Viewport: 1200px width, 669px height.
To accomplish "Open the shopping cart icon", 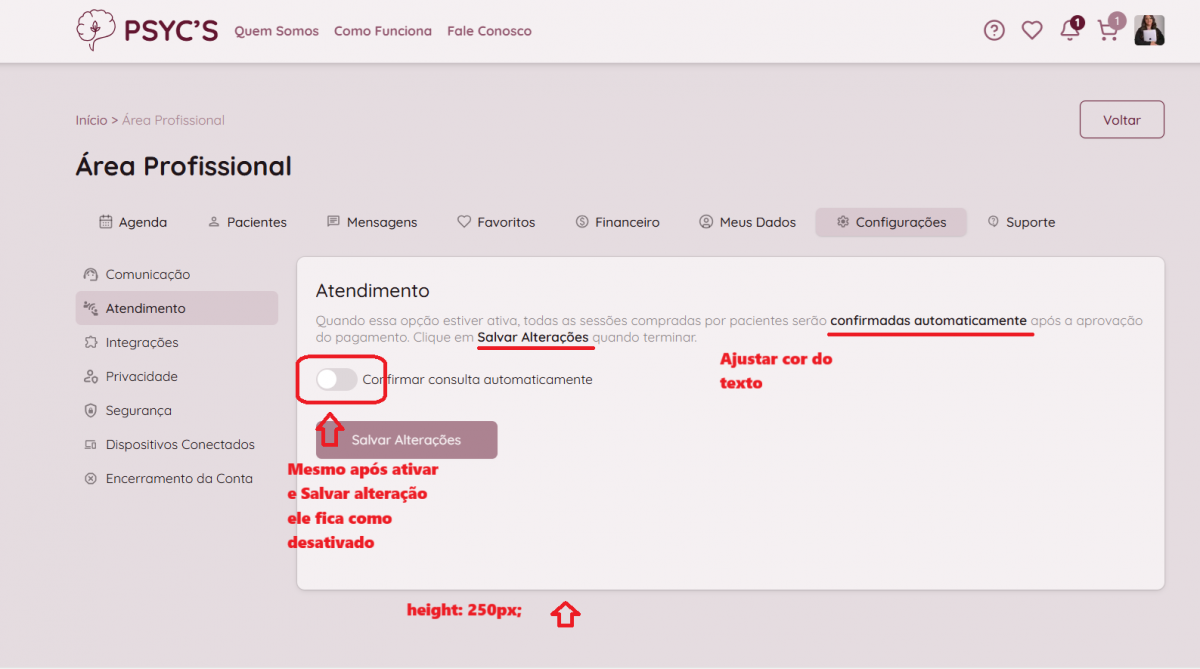I will click(1107, 31).
